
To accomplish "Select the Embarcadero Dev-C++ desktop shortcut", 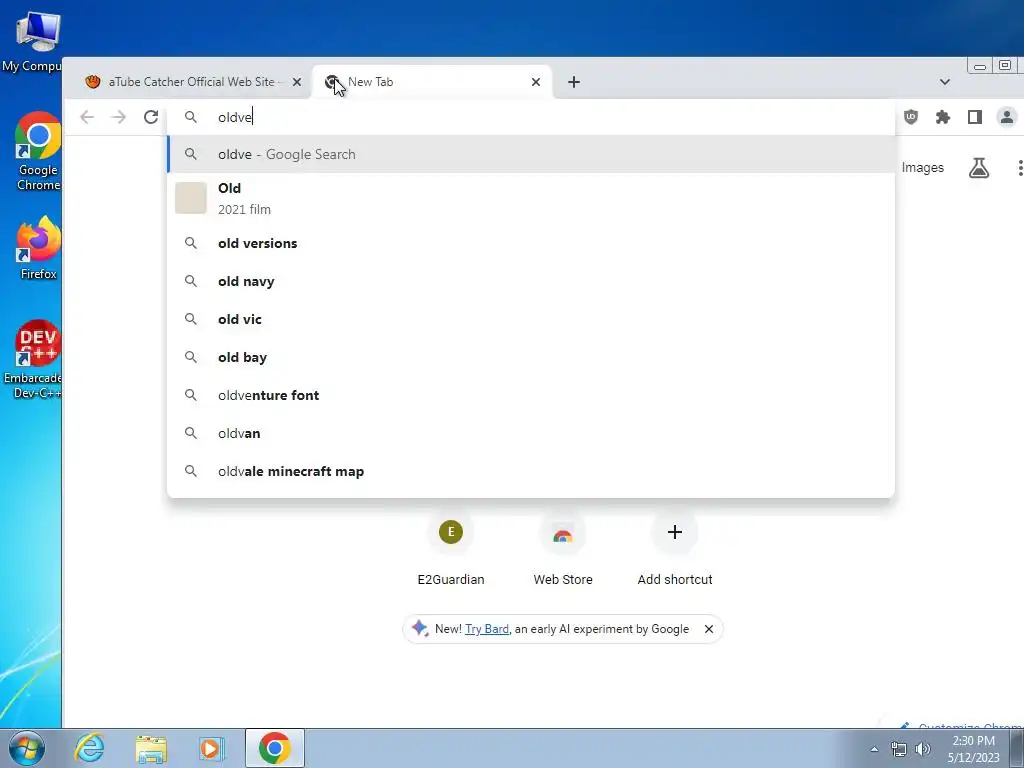I will coord(34,359).
